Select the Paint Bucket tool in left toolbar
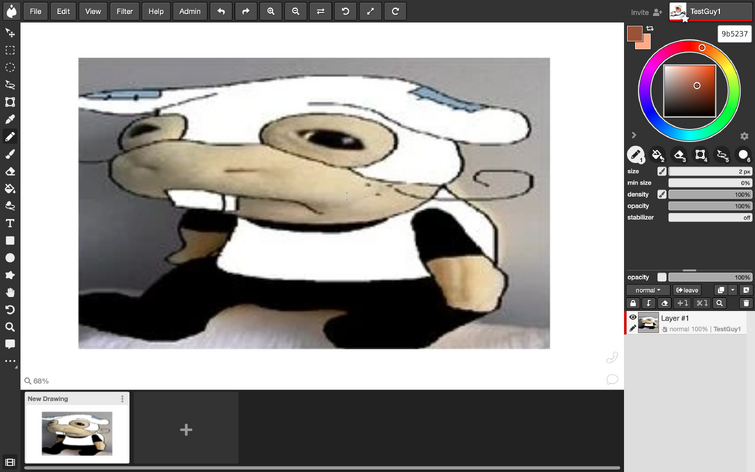This screenshot has height=472, width=755. click(10, 189)
